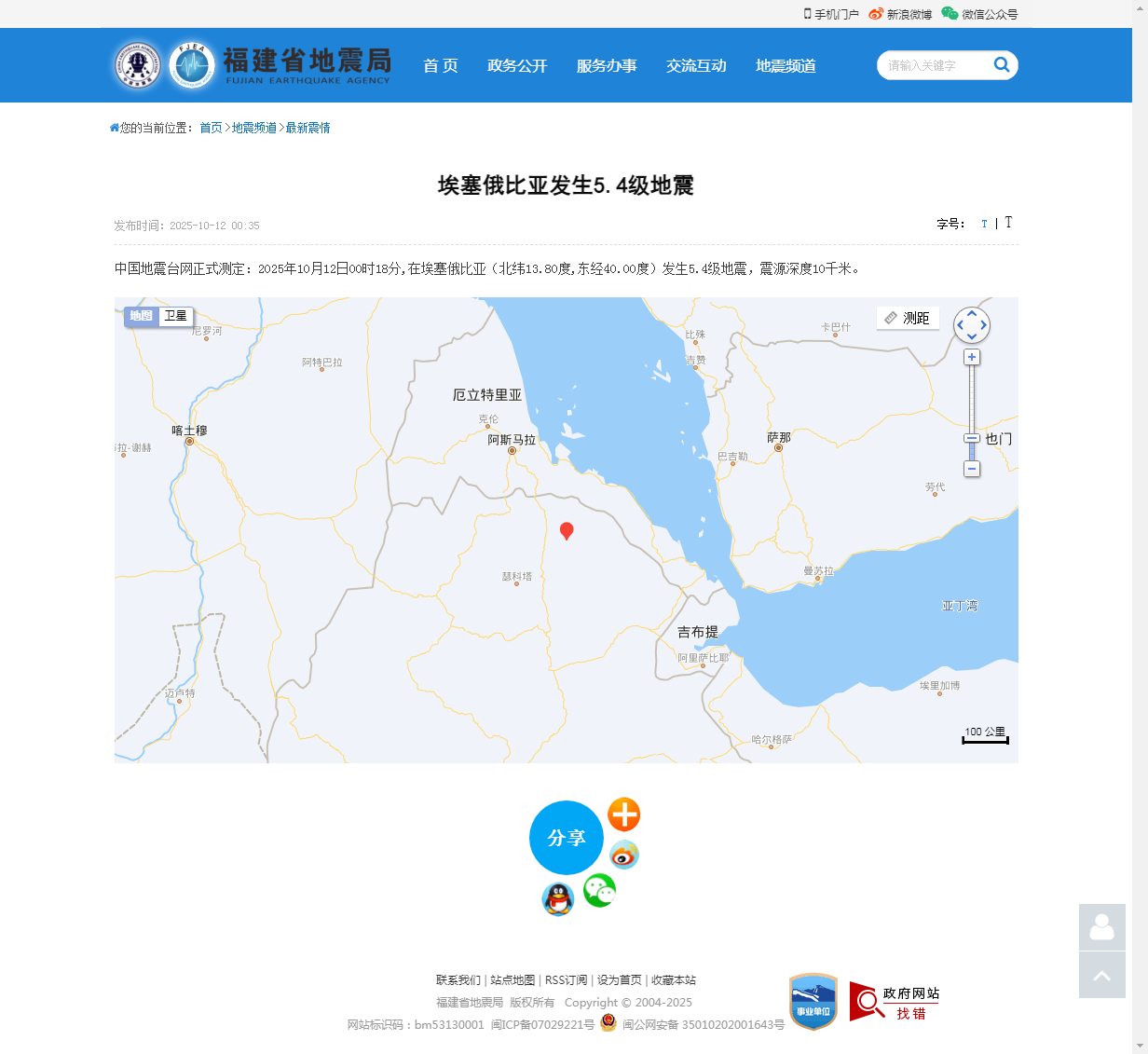The height and width of the screenshot is (1054, 1148).
Task: Click the search magnifier icon
Action: coord(1002,65)
